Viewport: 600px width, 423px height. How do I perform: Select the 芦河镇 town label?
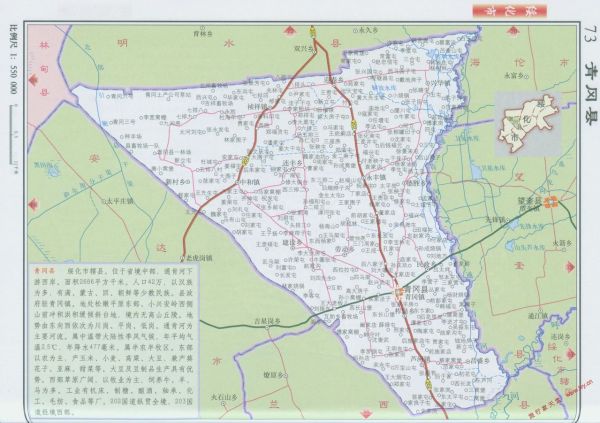point(420,359)
